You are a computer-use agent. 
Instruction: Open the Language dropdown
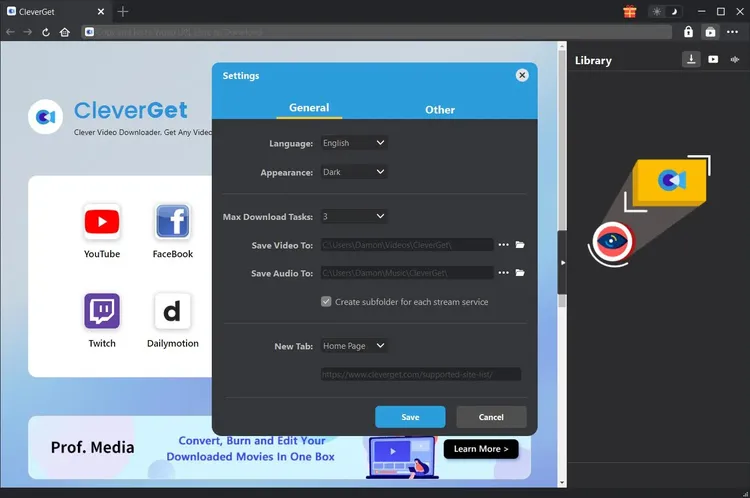point(353,143)
